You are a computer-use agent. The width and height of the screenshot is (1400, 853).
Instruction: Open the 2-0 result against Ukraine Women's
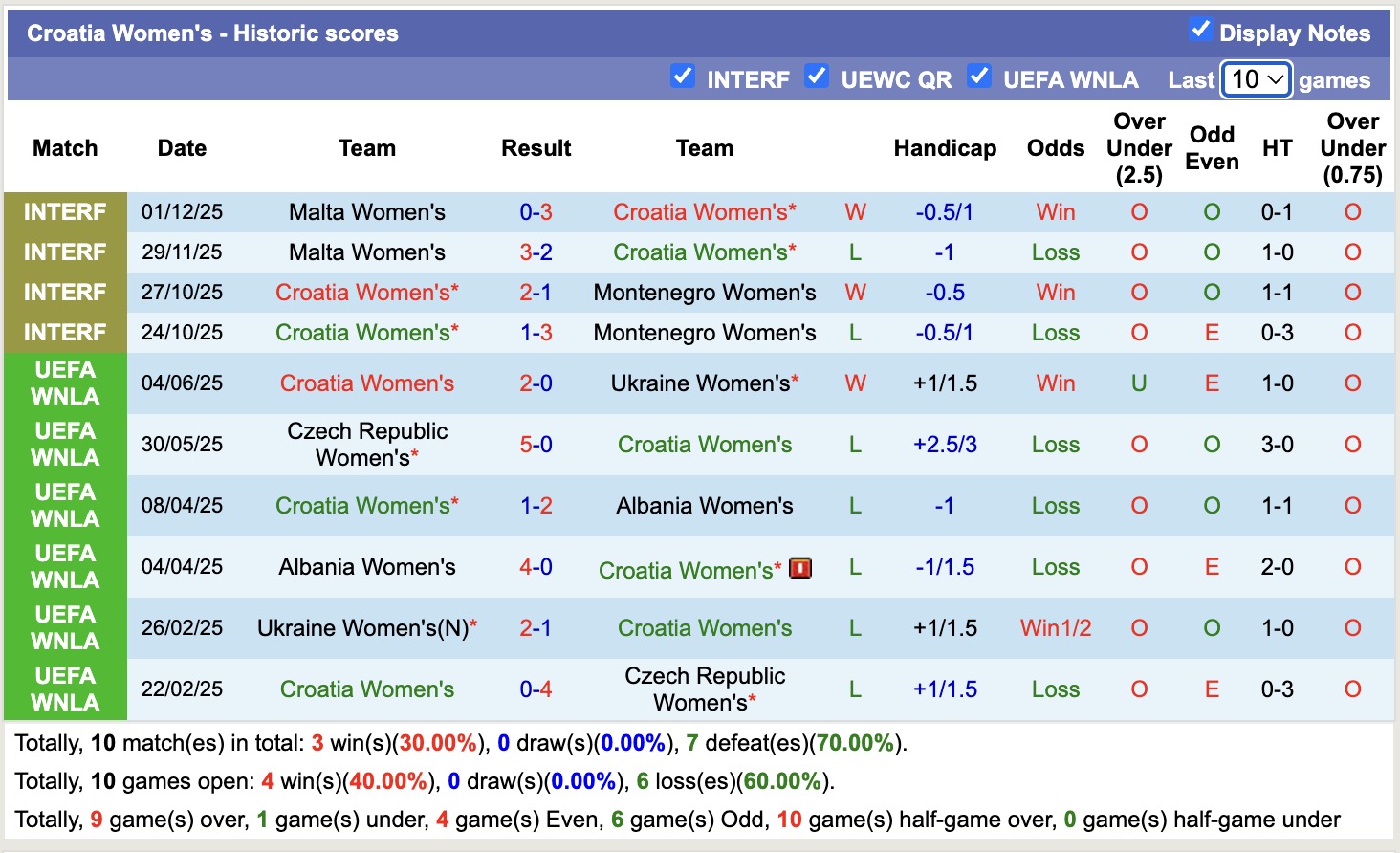tap(536, 383)
